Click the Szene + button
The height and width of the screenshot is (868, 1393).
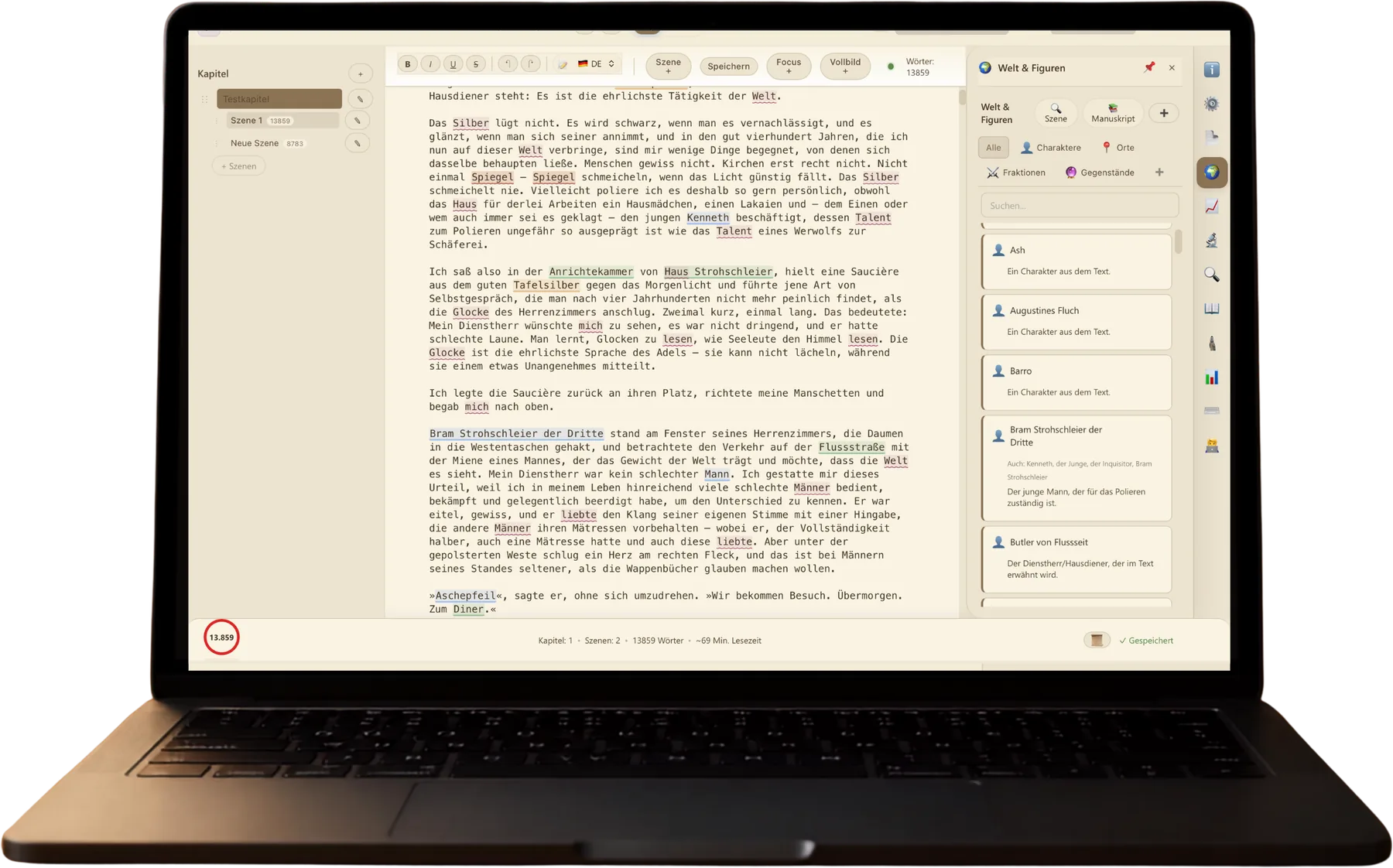click(x=668, y=66)
